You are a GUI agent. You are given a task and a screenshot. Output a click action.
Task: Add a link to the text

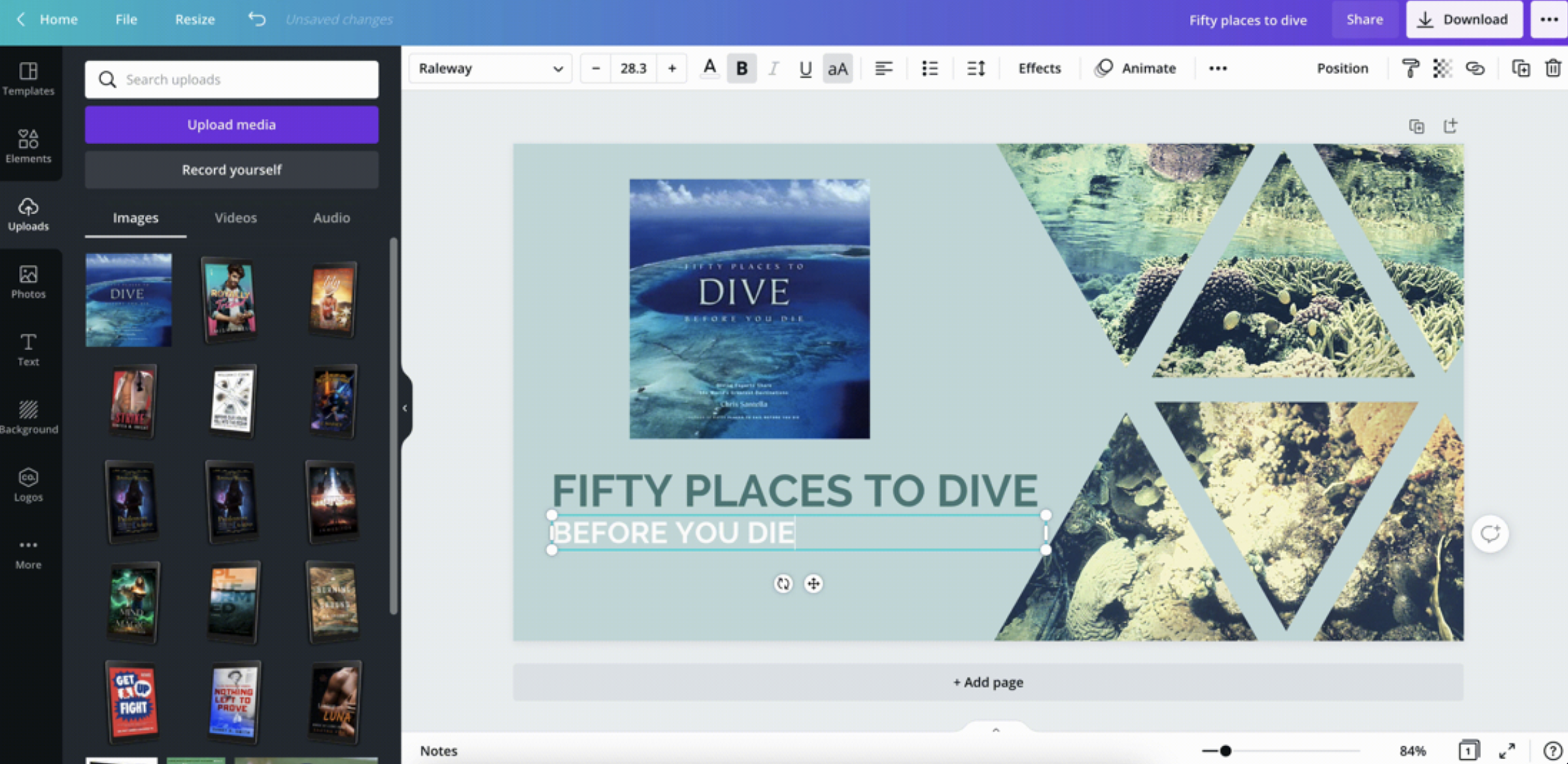(1475, 68)
